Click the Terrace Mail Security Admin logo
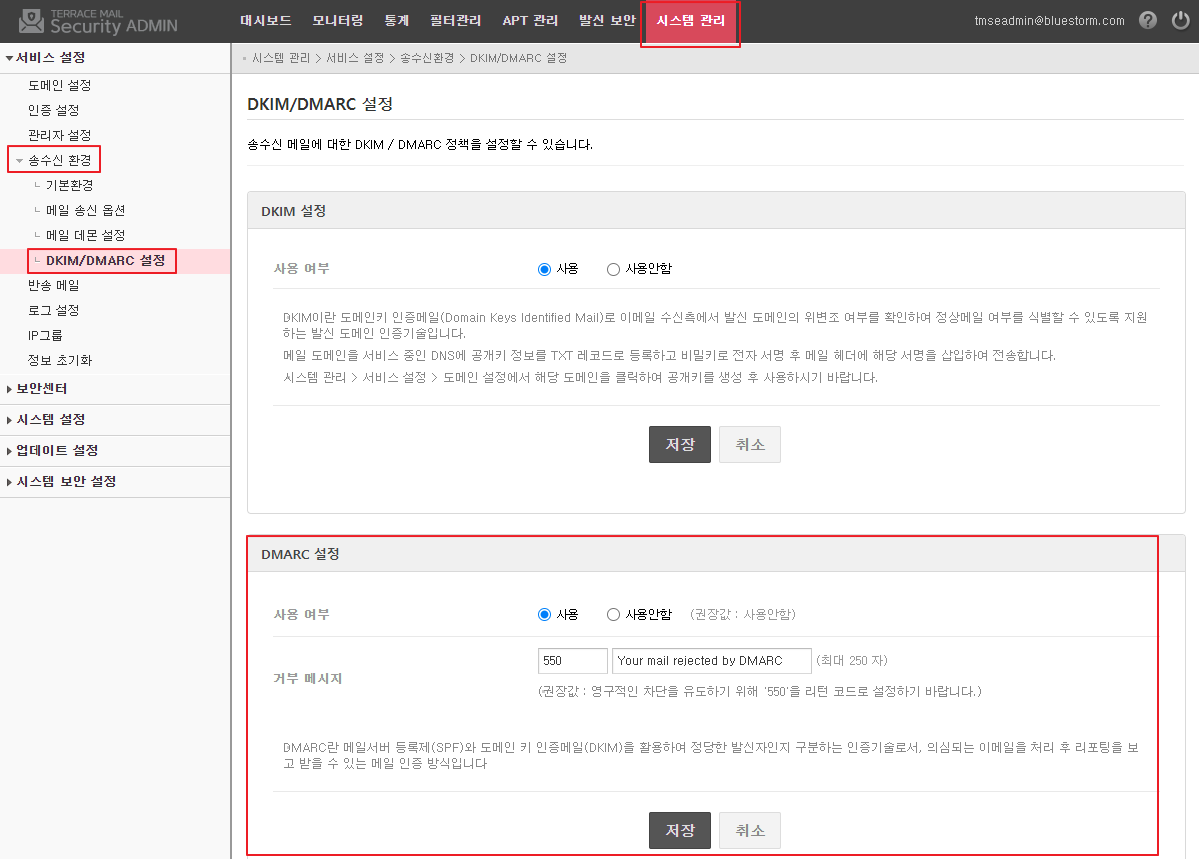Image resolution: width=1199 pixels, height=859 pixels. pos(98,21)
